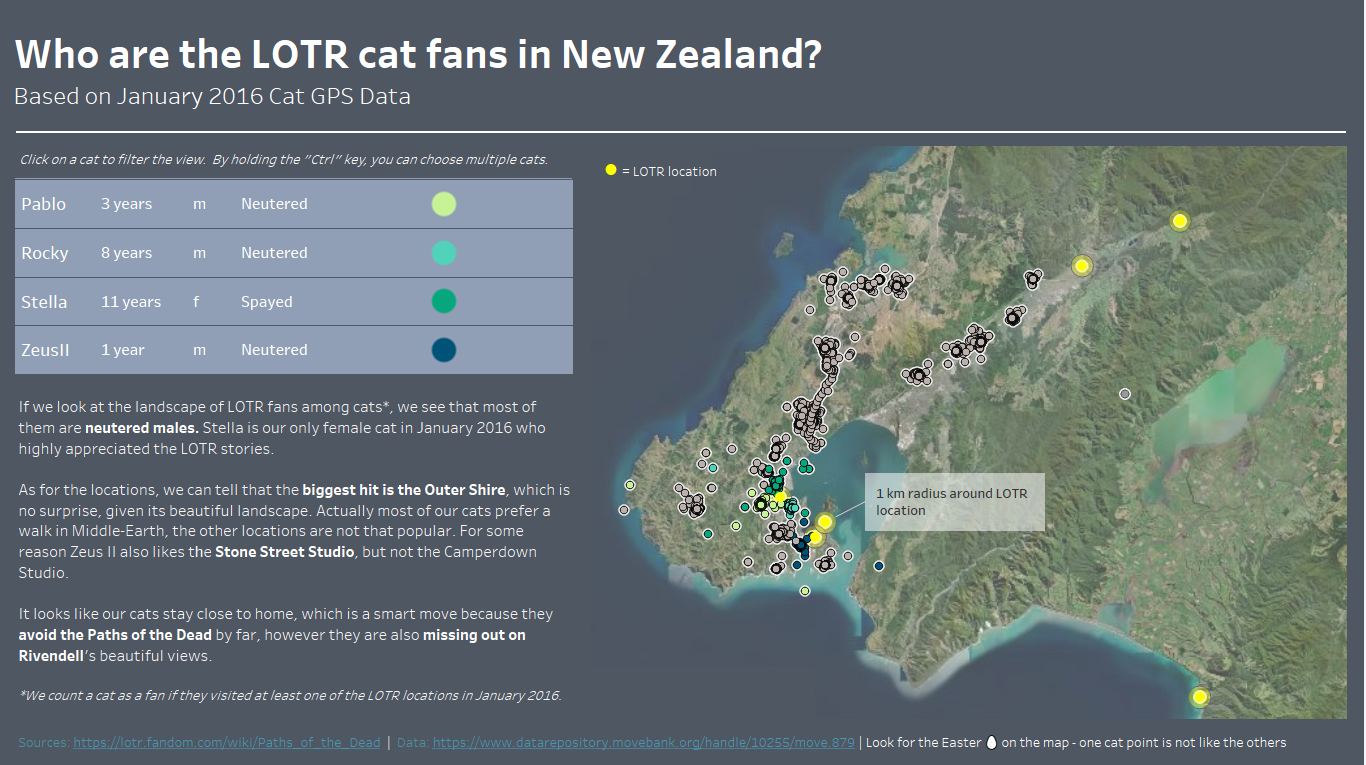
Task: Click the '11 years' age cell
Action: (131, 302)
